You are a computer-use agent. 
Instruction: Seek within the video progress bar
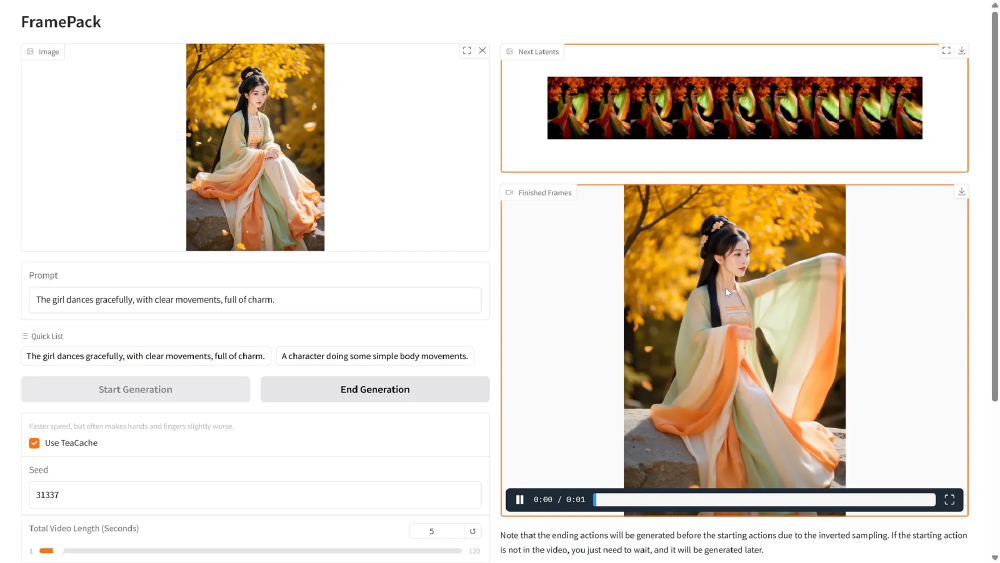(x=765, y=500)
